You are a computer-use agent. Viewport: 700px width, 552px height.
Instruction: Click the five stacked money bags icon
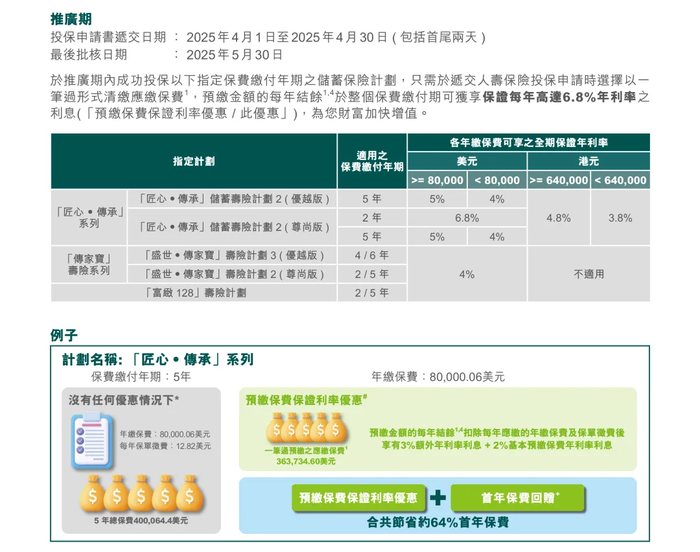306,427
